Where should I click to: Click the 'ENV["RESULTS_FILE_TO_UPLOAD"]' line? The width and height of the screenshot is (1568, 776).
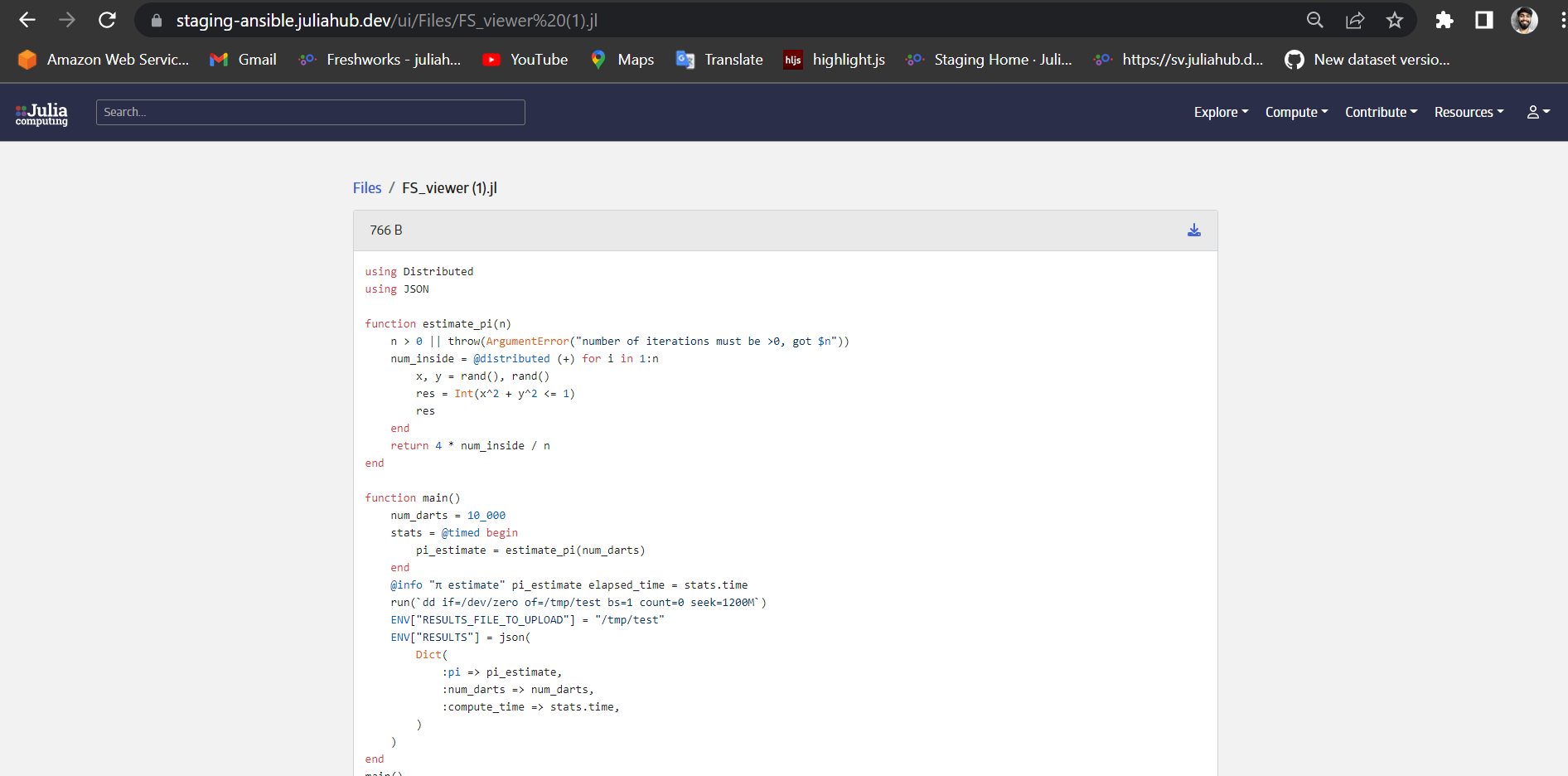527,620
